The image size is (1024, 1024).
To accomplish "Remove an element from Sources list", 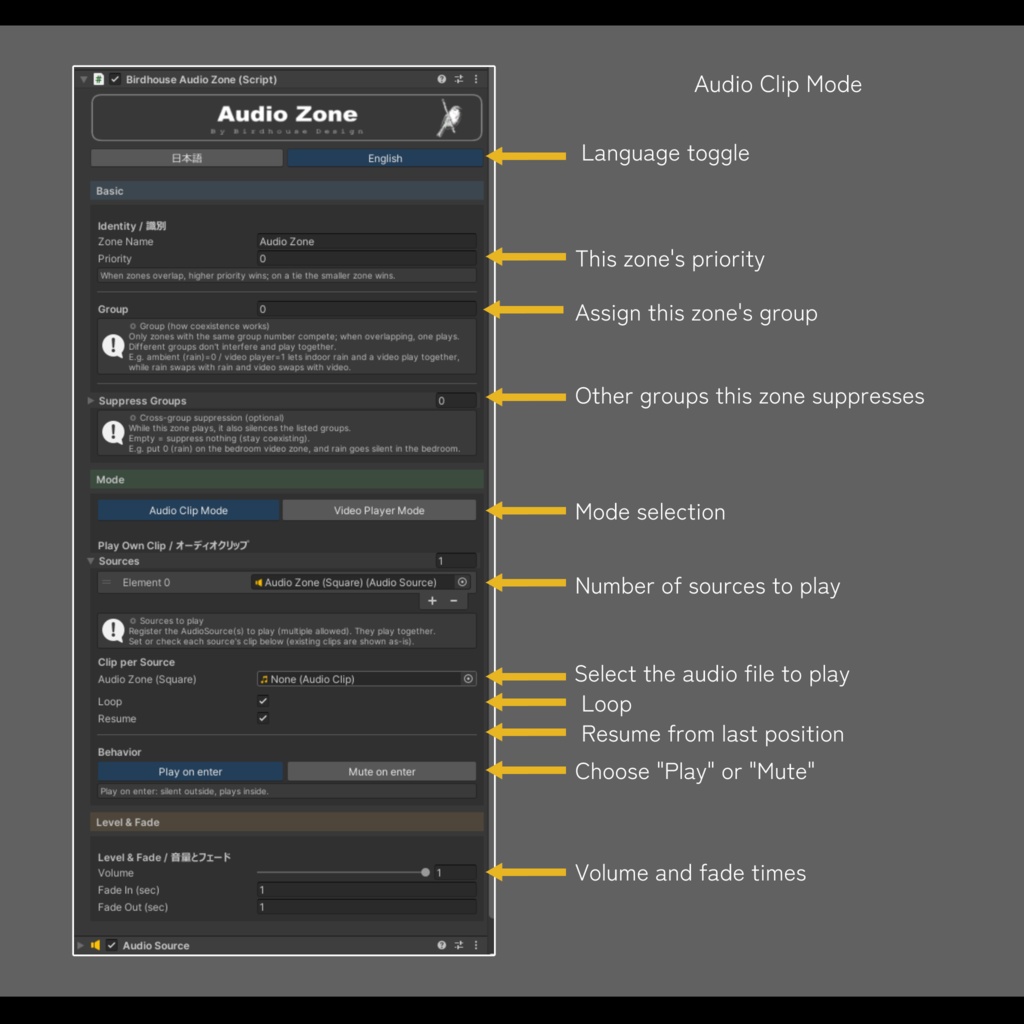I will [x=454, y=601].
